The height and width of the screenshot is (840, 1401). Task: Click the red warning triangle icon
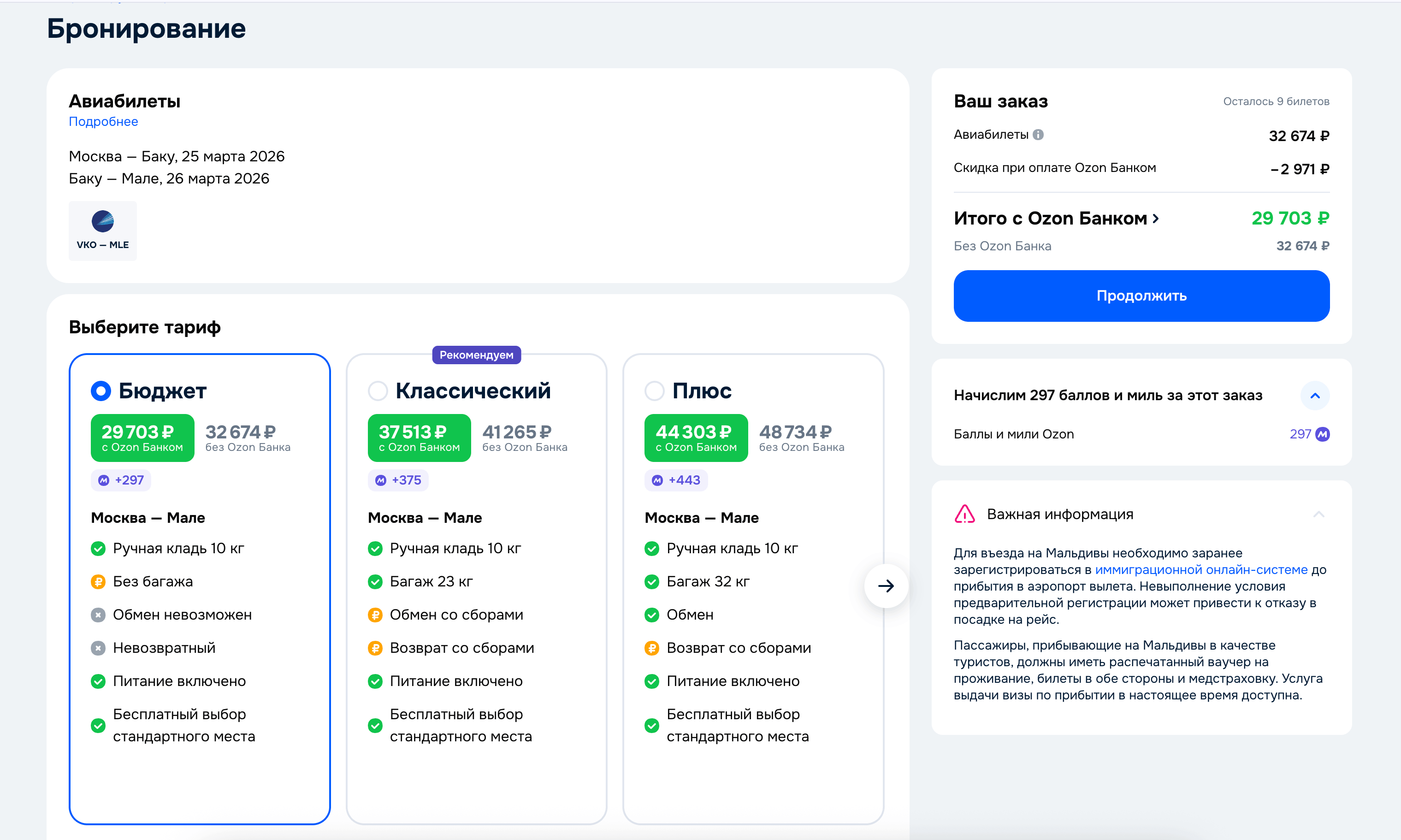[x=965, y=514]
